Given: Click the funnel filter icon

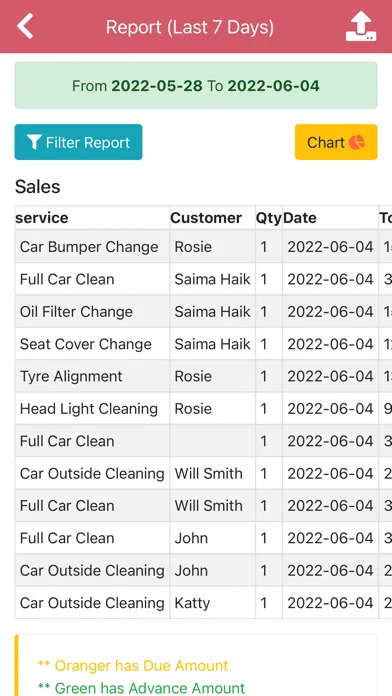Looking at the screenshot, I should click(x=34, y=142).
